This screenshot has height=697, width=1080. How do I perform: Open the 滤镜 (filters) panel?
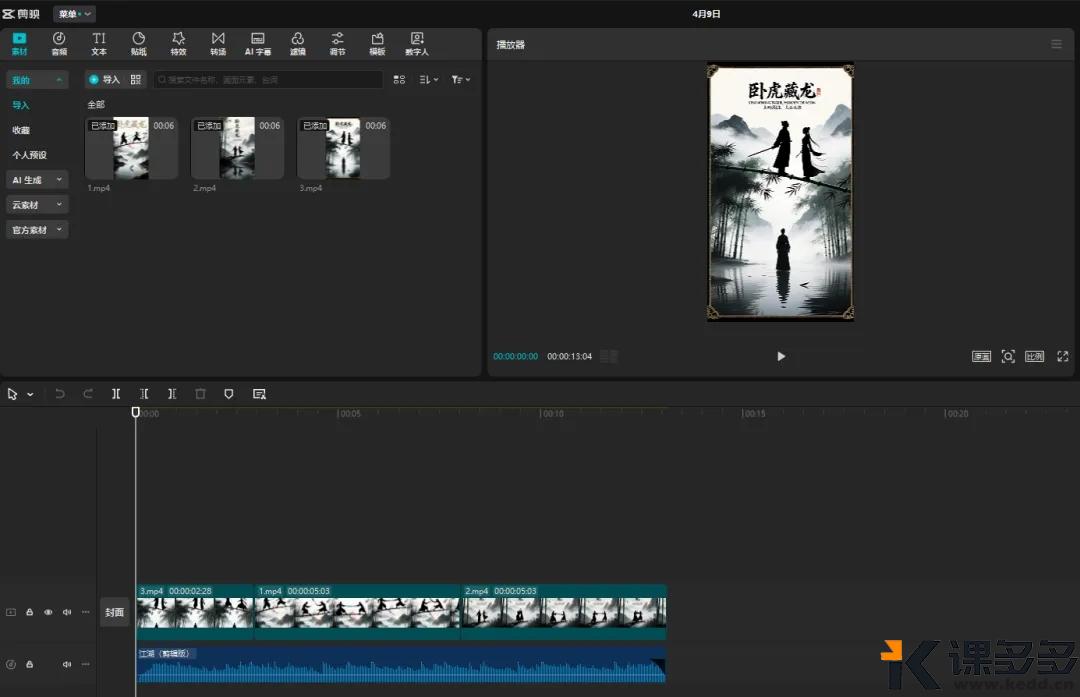coord(297,43)
